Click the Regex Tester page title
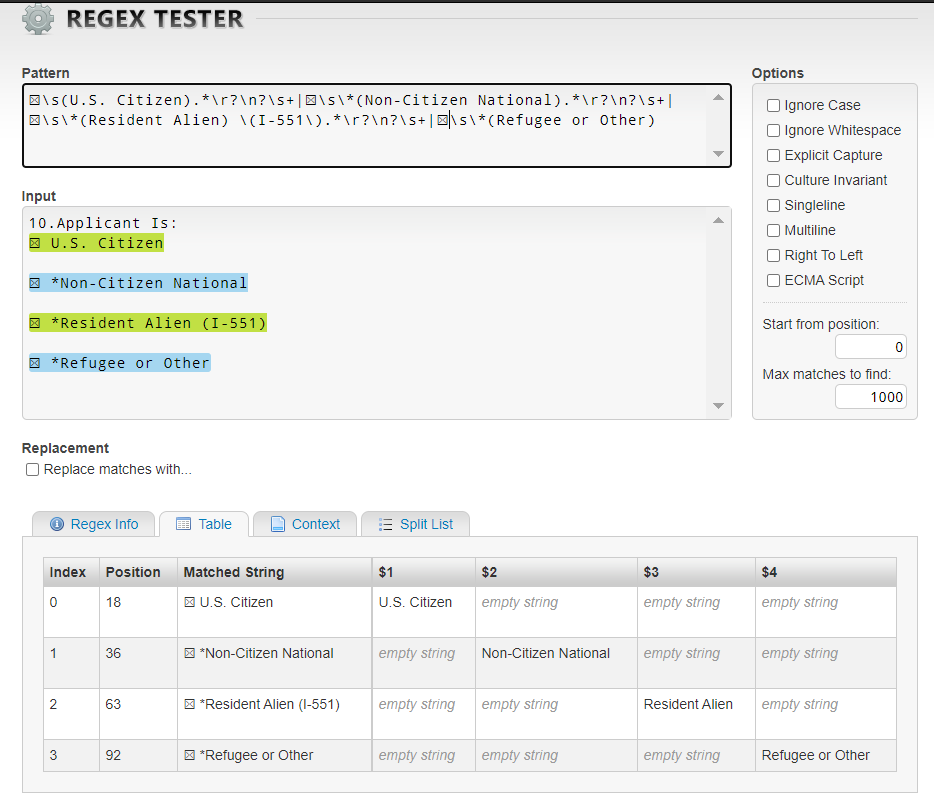This screenshot has width=934, height=803. click(155, 19)
